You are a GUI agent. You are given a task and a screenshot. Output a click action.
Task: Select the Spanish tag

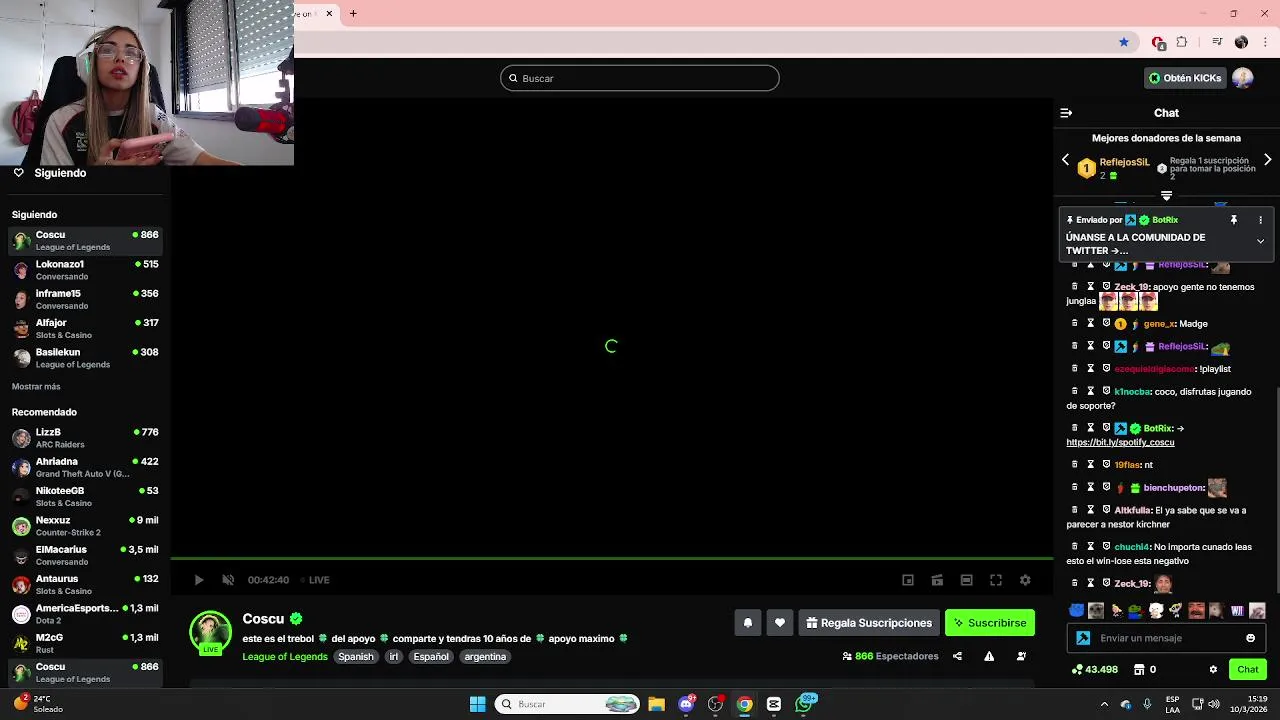pyautogui.click(x=355, y=657)
